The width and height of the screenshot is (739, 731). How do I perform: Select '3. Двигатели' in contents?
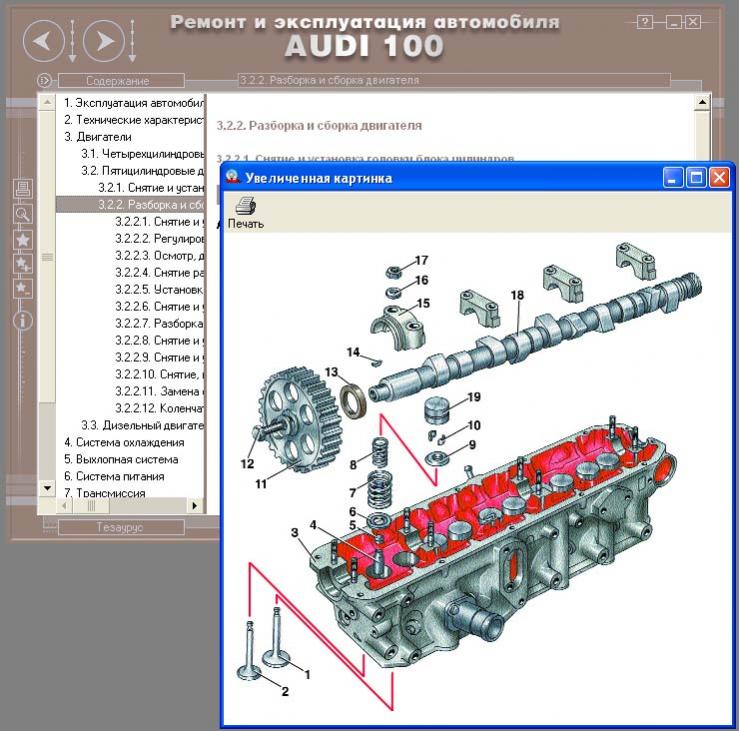pyautogui.click(x=98, y=137)
